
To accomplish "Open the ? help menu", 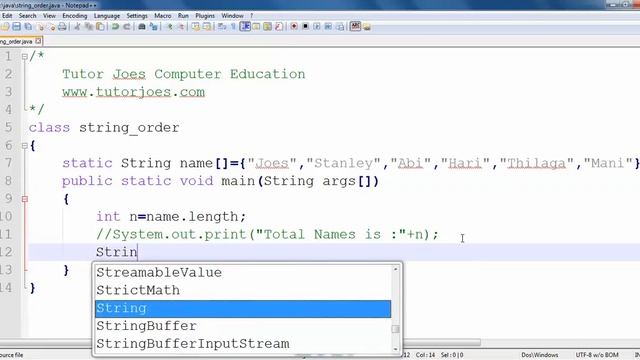I will (x=251, y=16).
